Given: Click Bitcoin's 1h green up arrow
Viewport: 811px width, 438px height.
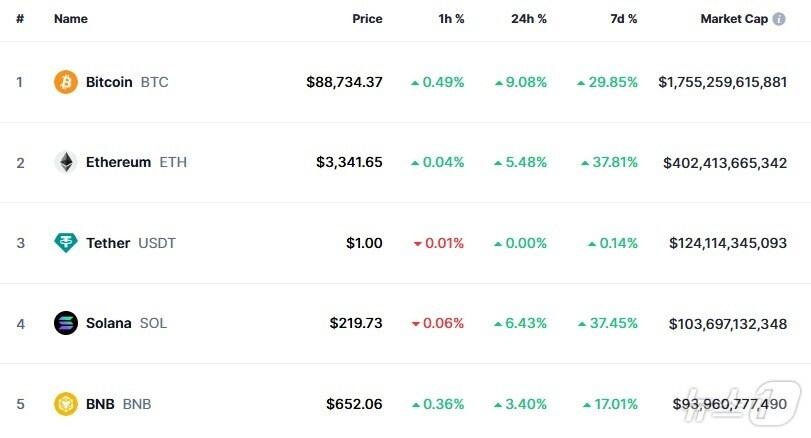Looking at the screenshot, I should point(415,83).
